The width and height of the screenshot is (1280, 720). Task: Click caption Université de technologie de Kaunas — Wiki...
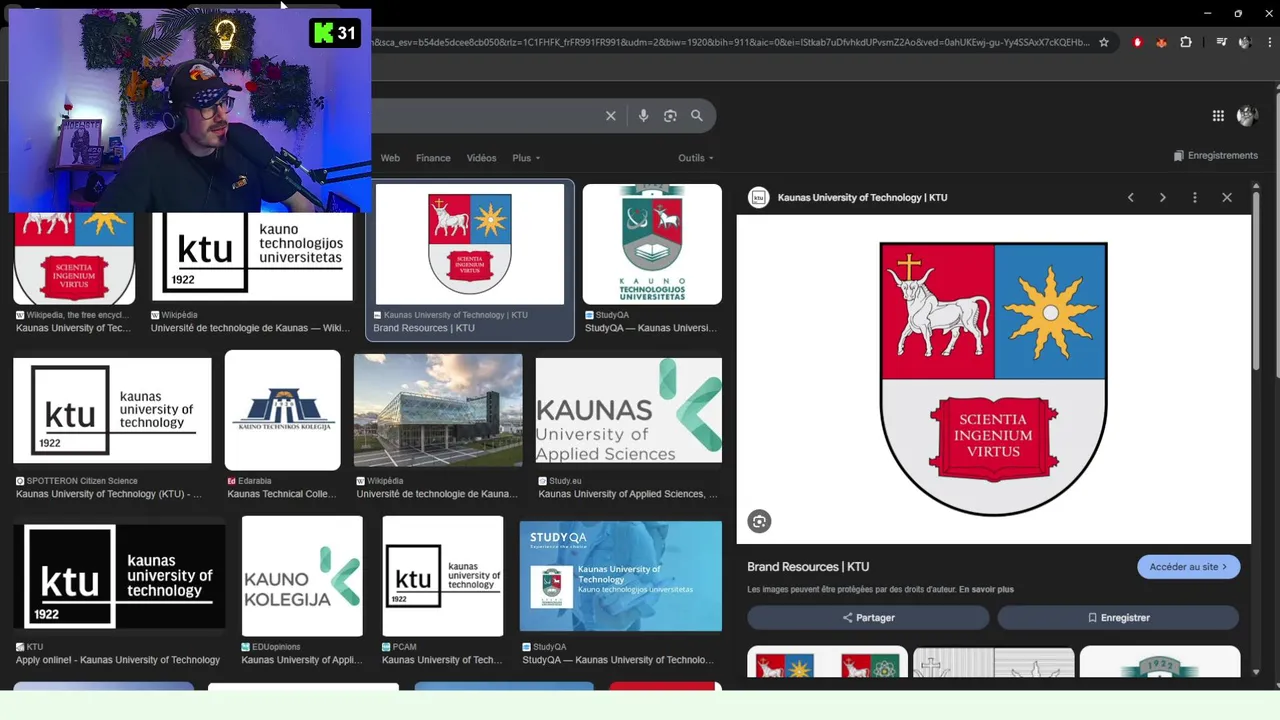(250, 328)
